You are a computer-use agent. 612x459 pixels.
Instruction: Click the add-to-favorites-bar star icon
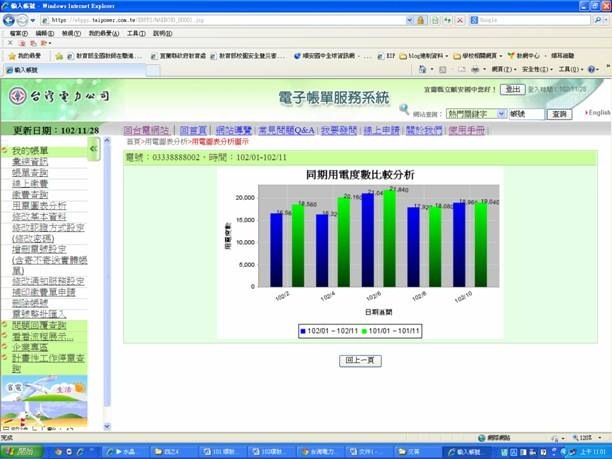(59, 56)
